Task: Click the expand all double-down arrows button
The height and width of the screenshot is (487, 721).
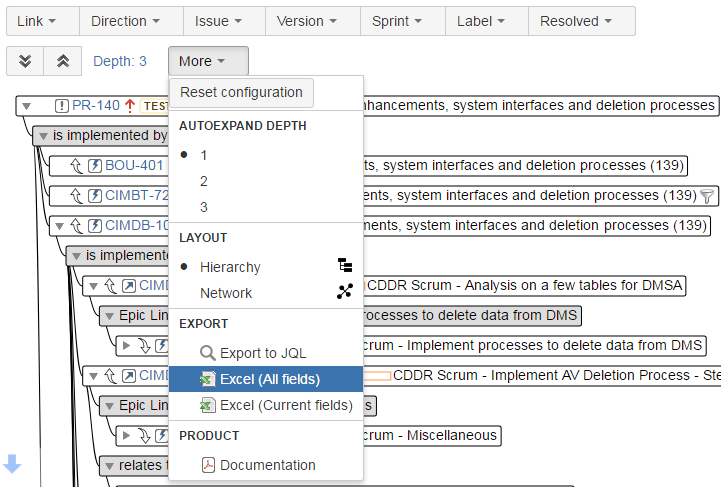Action: pos(25,61)
